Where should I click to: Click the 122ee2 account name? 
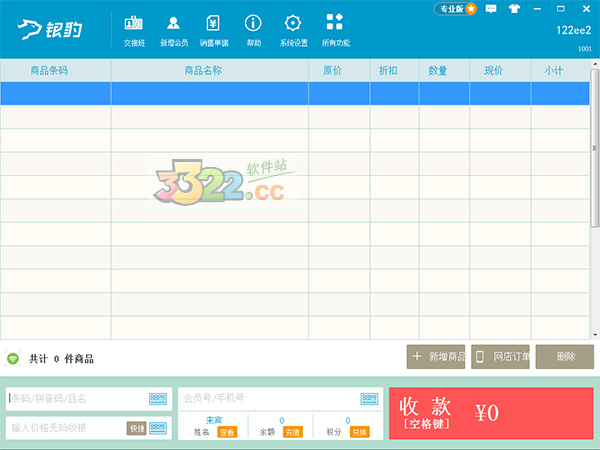(x=574, y=30)
